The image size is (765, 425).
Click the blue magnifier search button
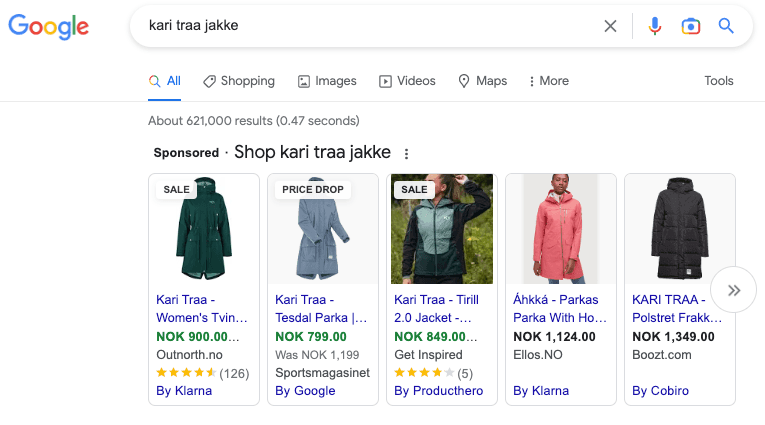[x=726, y=26]
